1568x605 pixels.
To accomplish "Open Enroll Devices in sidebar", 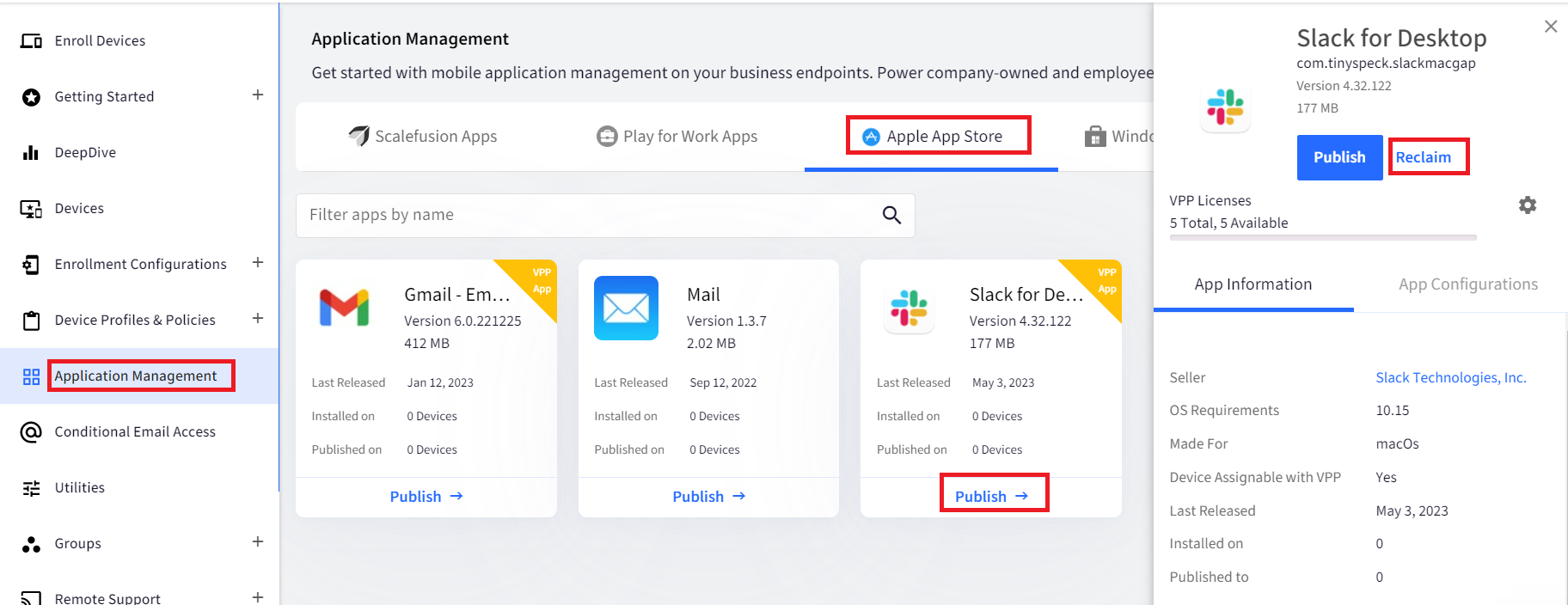I will tap(100, 40).
